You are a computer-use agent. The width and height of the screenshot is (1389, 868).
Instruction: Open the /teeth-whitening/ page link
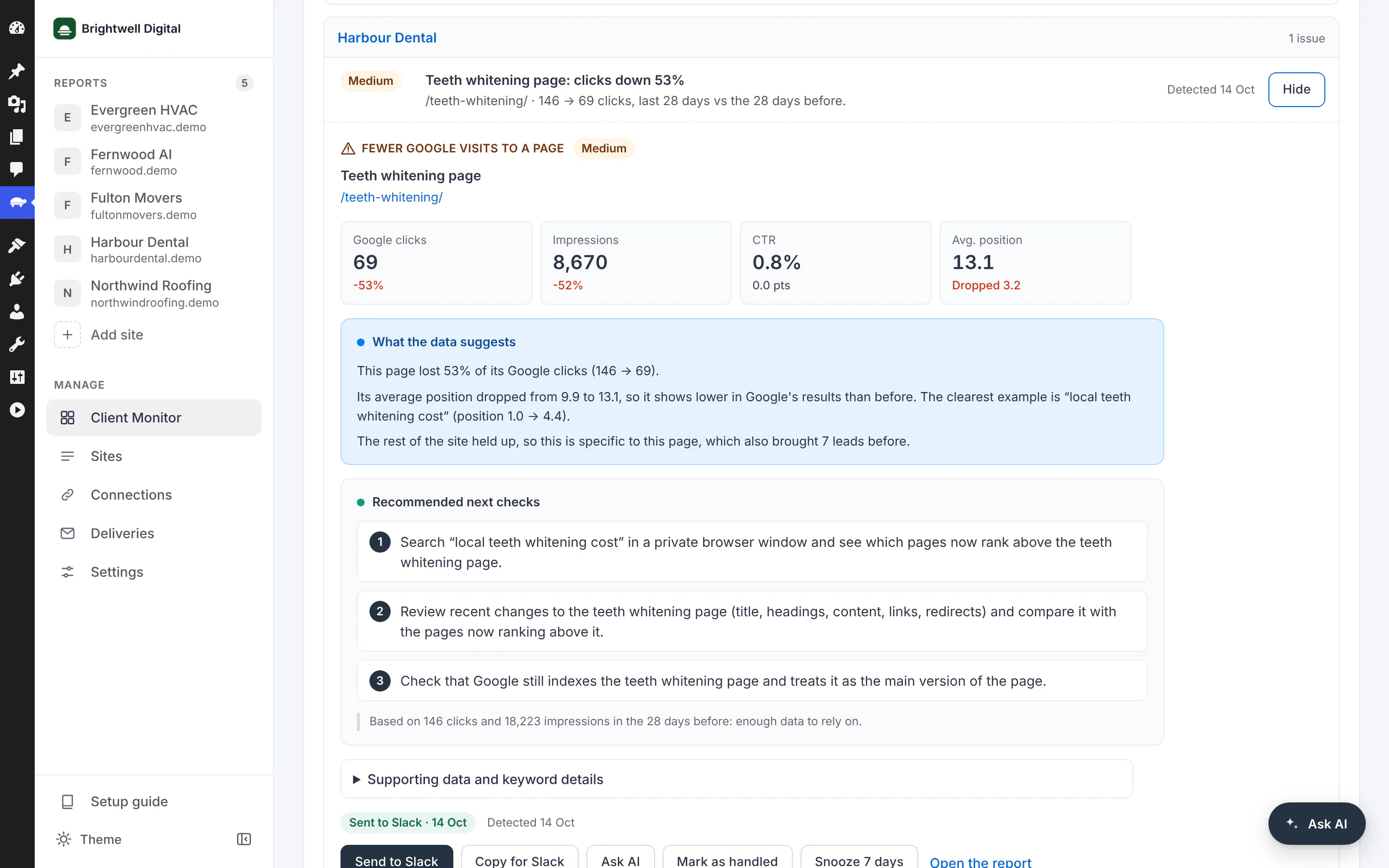(392, 198)
